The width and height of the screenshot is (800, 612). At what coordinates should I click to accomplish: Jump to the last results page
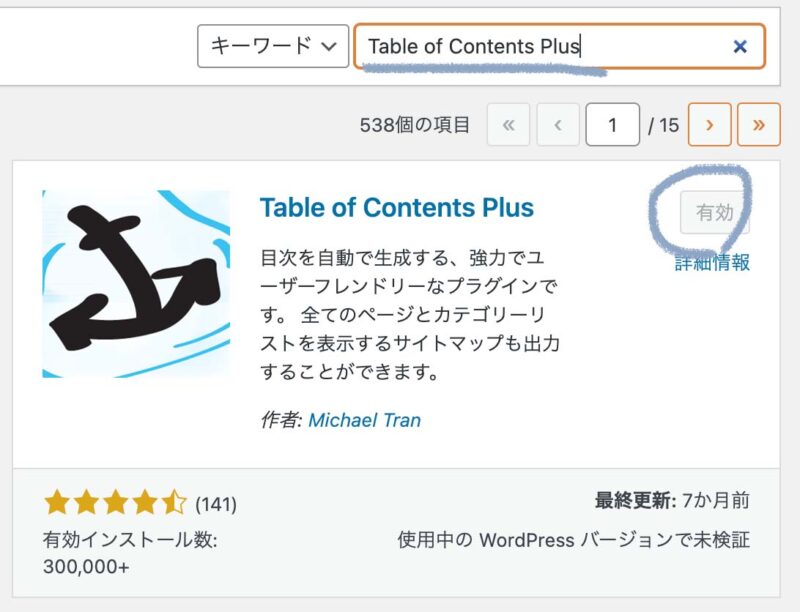click(758, 125)
